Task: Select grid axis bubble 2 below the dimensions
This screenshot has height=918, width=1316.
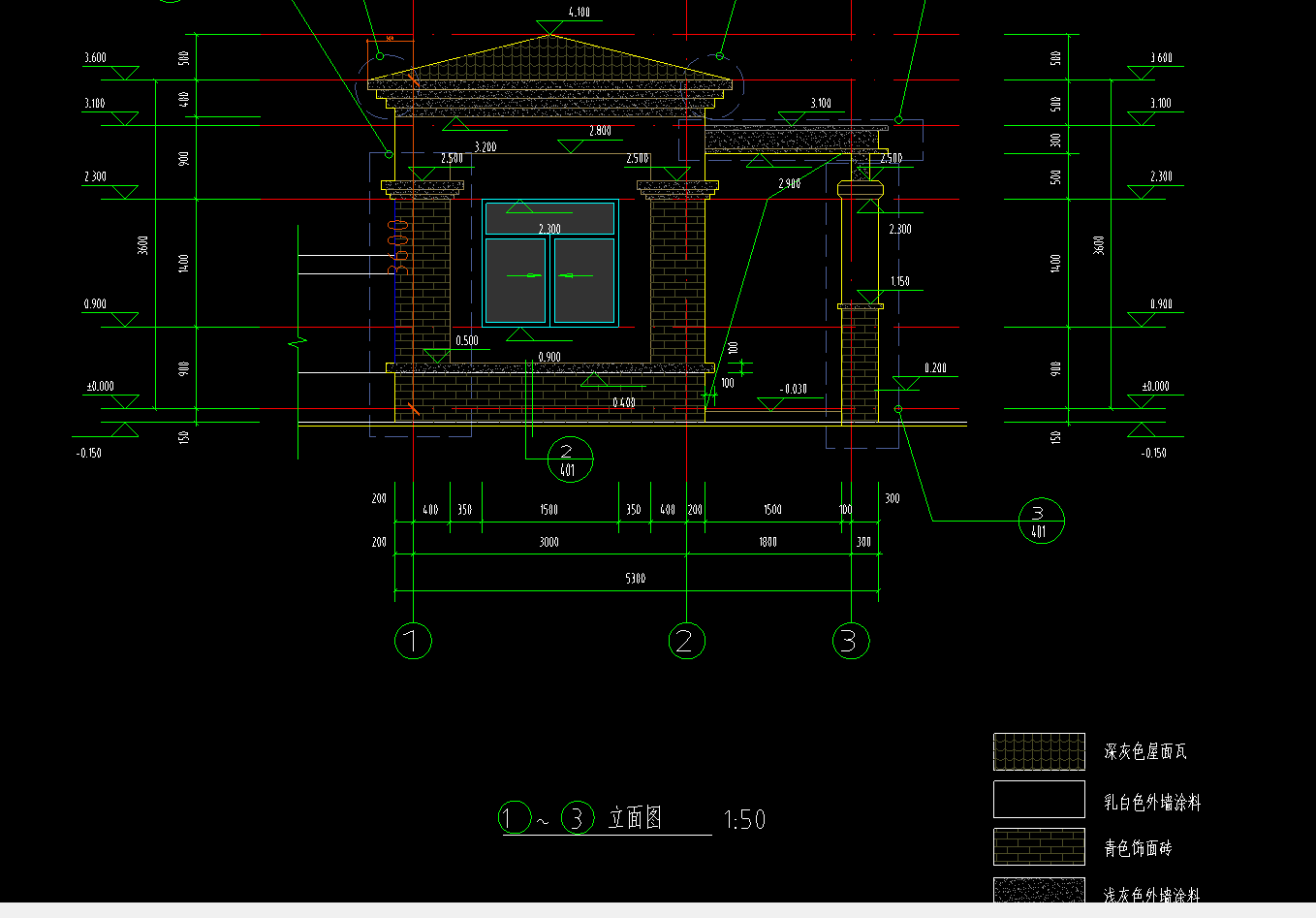Action: (x=686, y=641)
